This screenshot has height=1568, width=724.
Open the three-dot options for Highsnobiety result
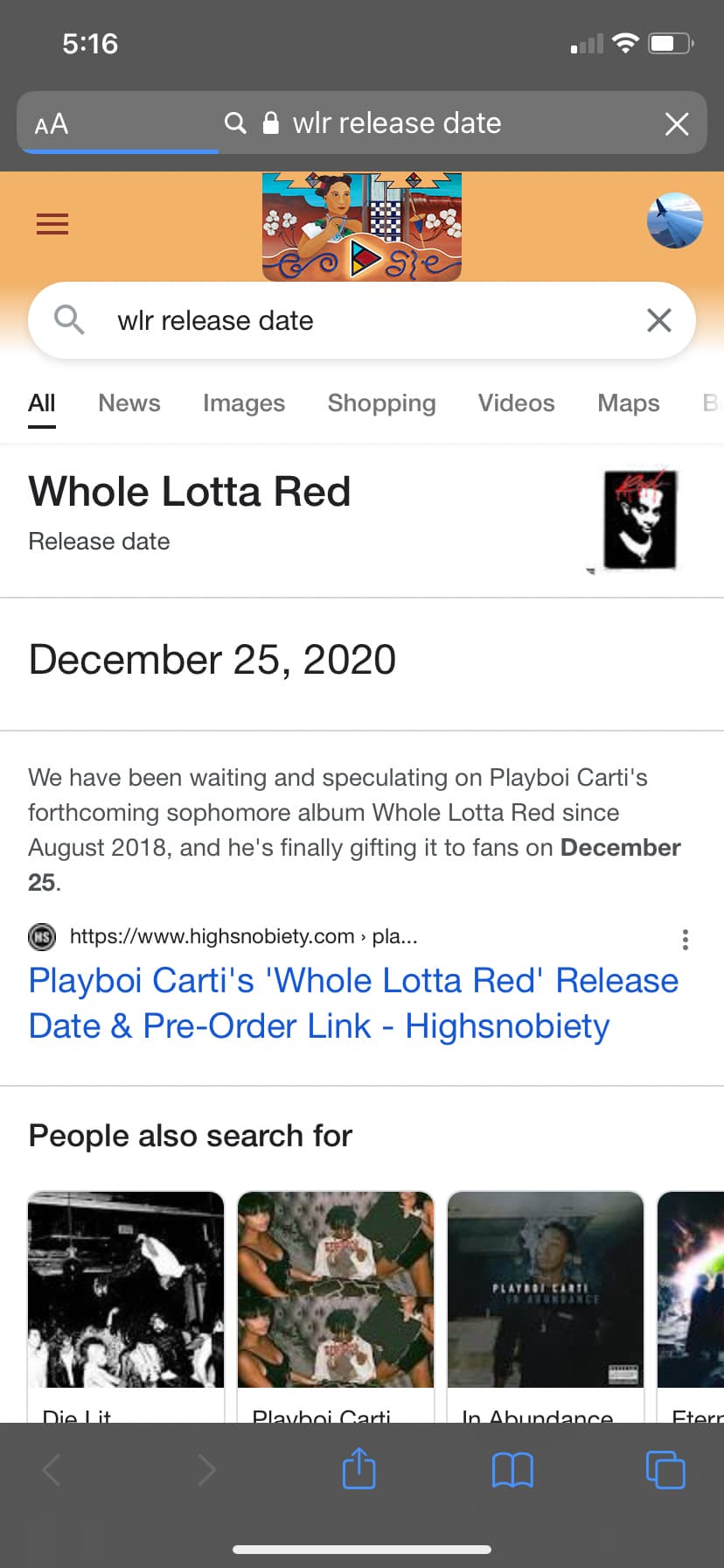tap(686, 940)
